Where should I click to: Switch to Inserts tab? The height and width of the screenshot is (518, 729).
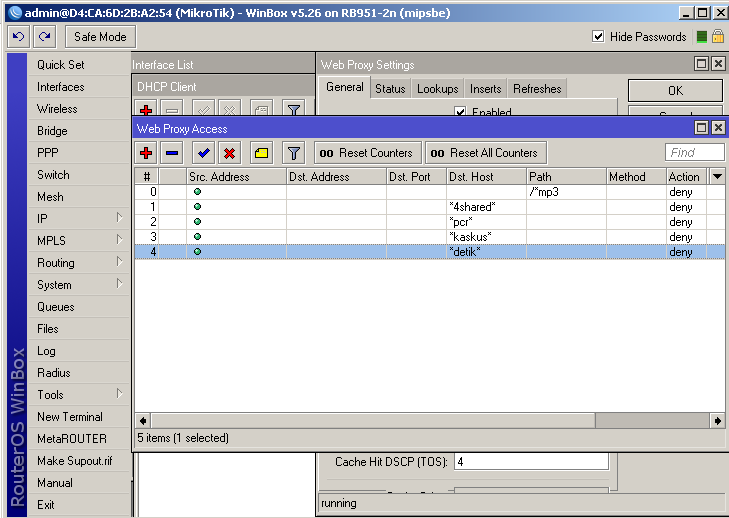pyautogui.click(x=485, y=89)
